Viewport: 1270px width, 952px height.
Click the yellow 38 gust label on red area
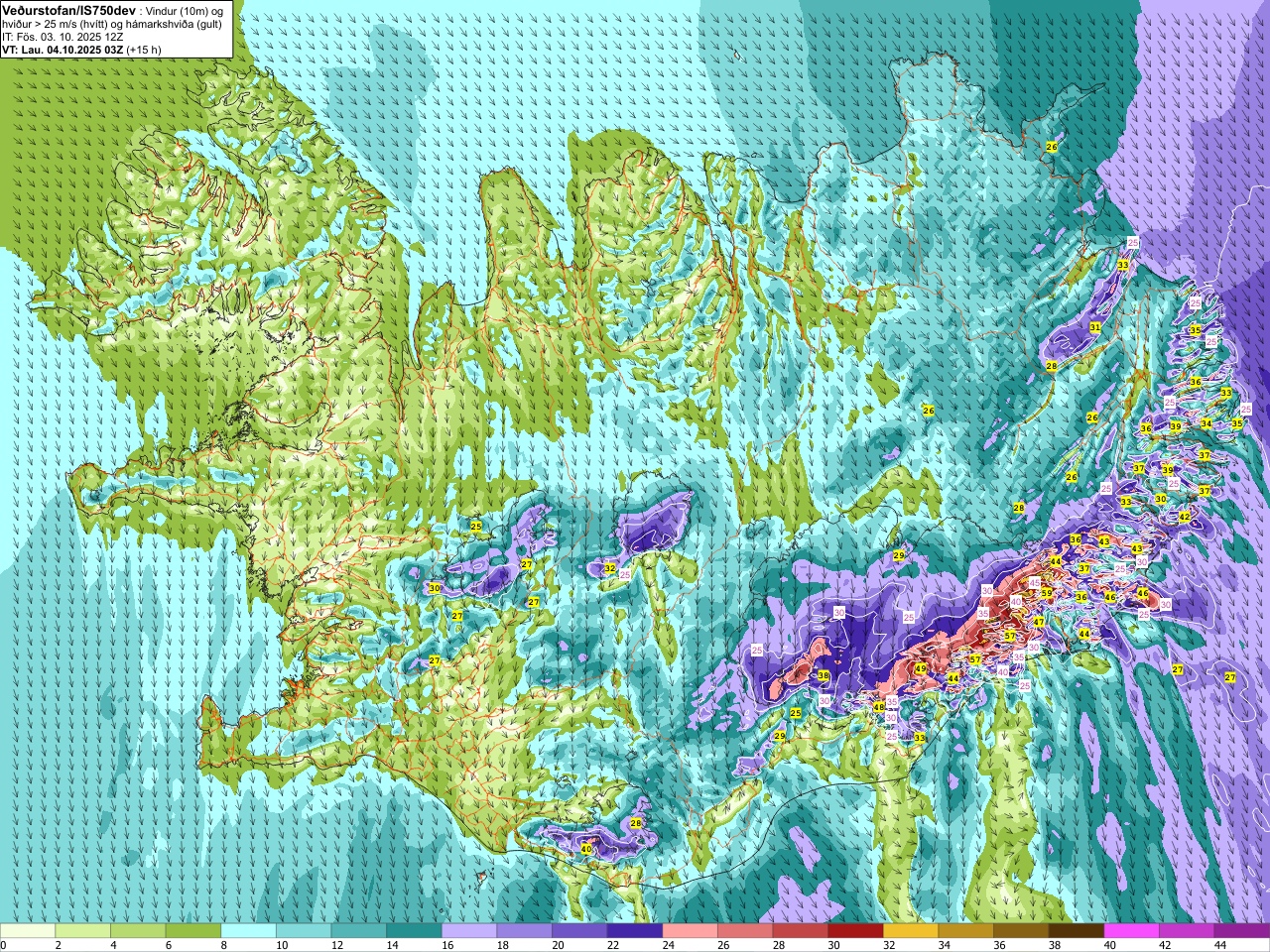(x=824, y=675)
